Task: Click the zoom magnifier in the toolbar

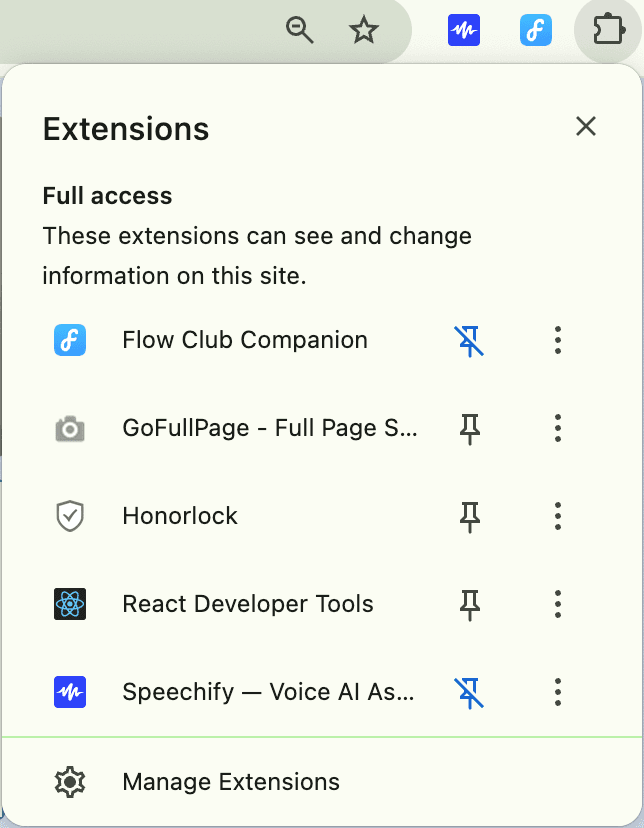Action: coord(299,30)
